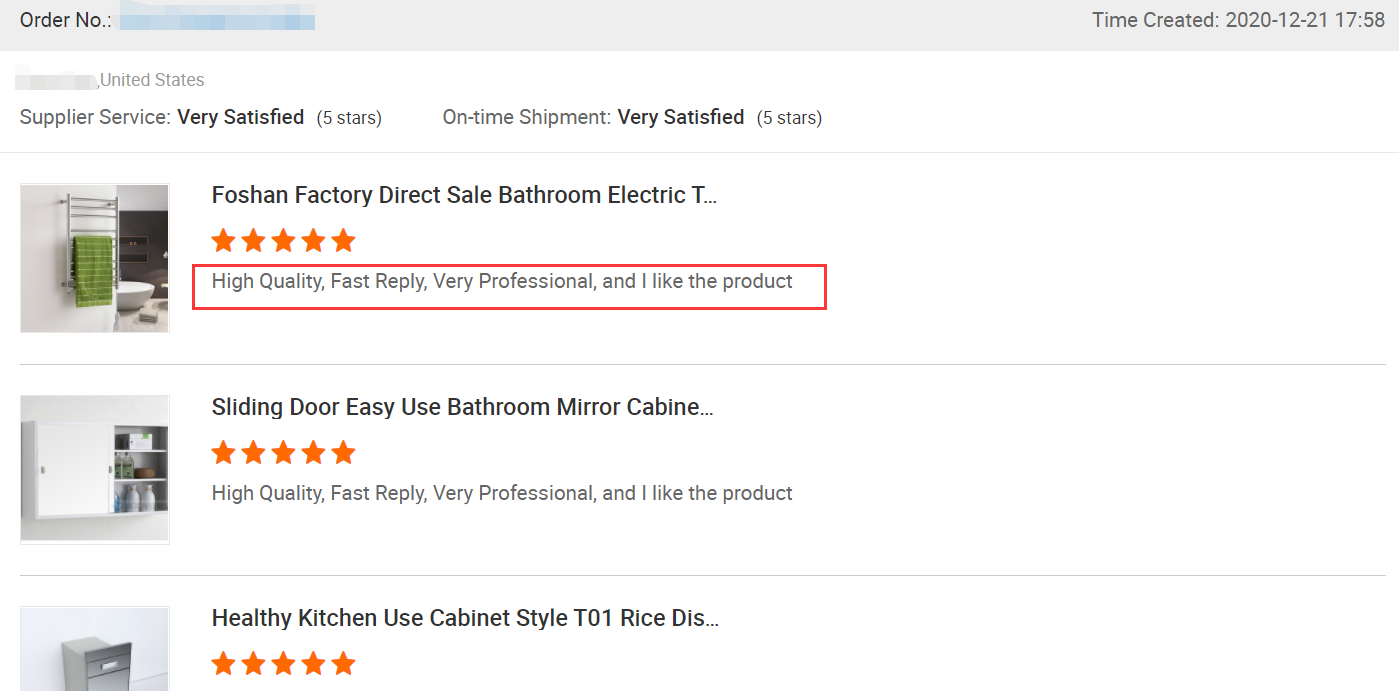This screenshot has height=691, width=1399.
Task: Click fifth star of Foshan product rating
Action: click(343, 241)
